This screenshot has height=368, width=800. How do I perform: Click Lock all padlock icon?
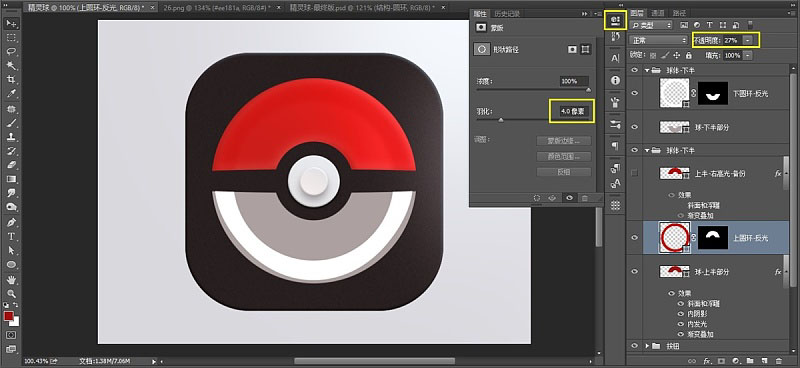point(689,55)
